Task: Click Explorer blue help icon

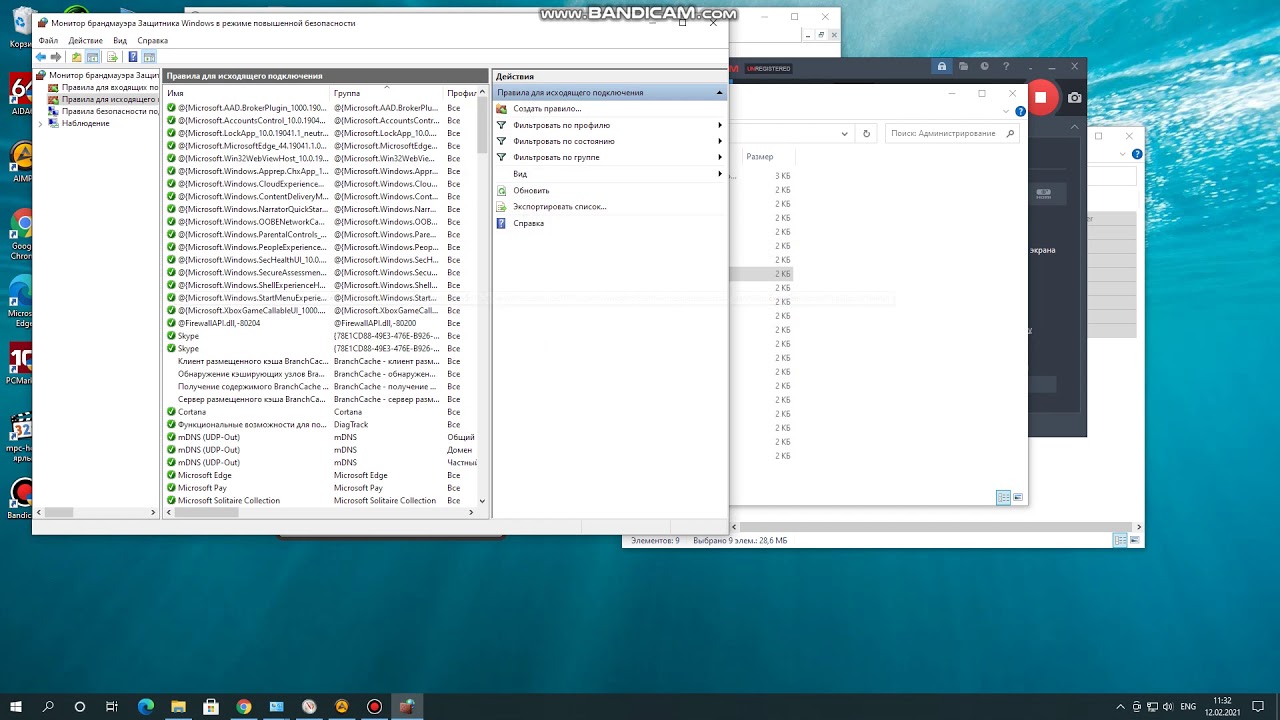Action: click(1020, 111)
